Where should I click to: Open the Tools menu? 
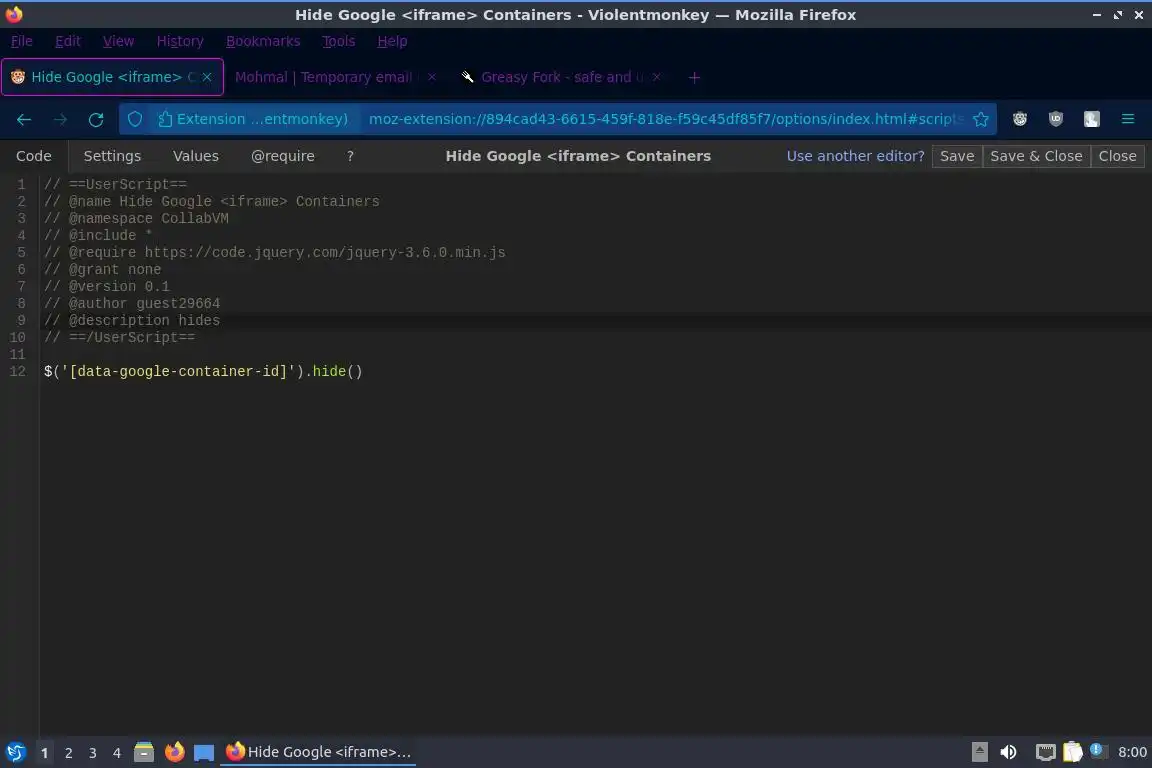pos(339,41)
